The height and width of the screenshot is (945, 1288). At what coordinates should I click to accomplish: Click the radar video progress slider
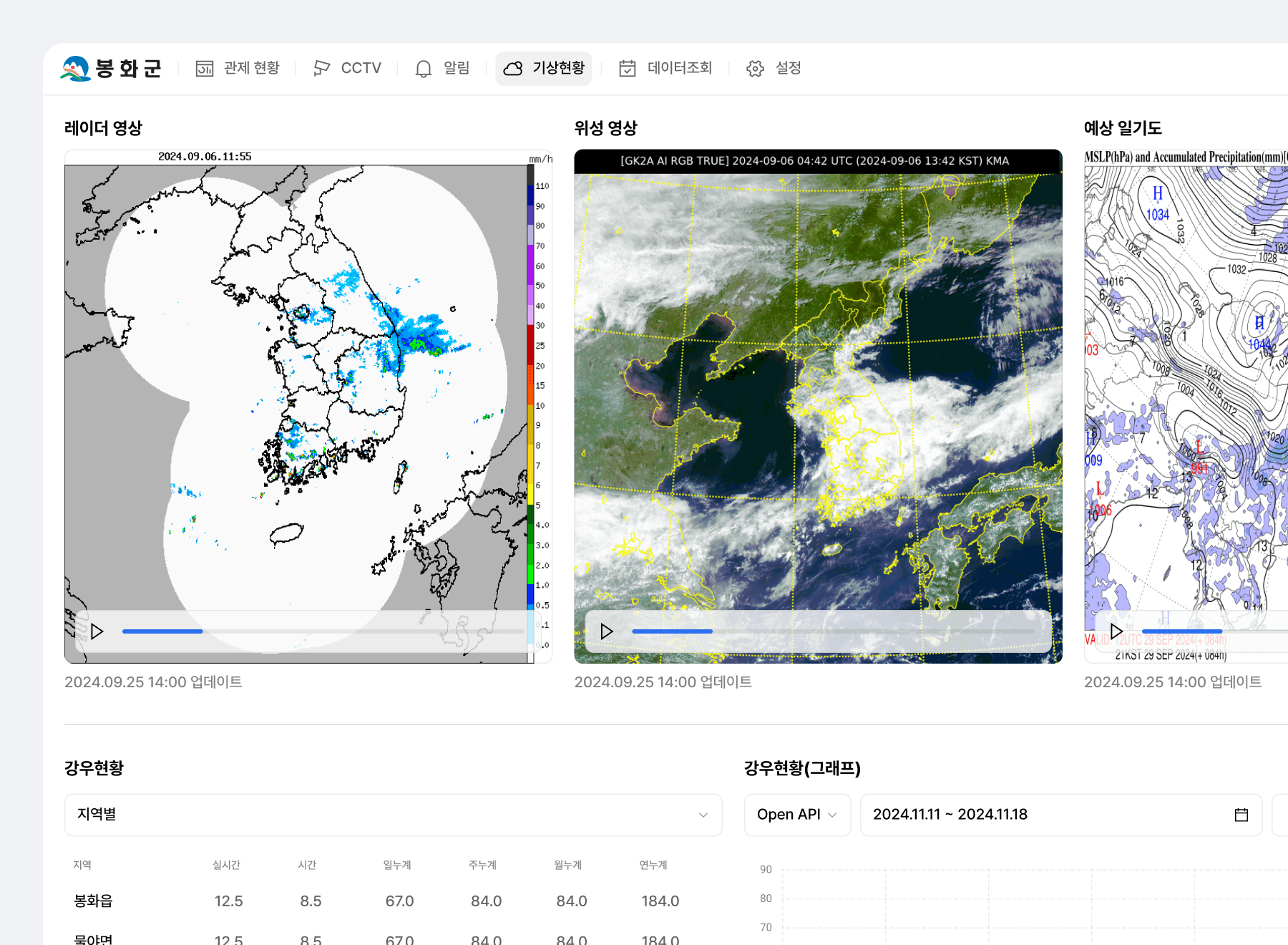click(x=322, y=631)
